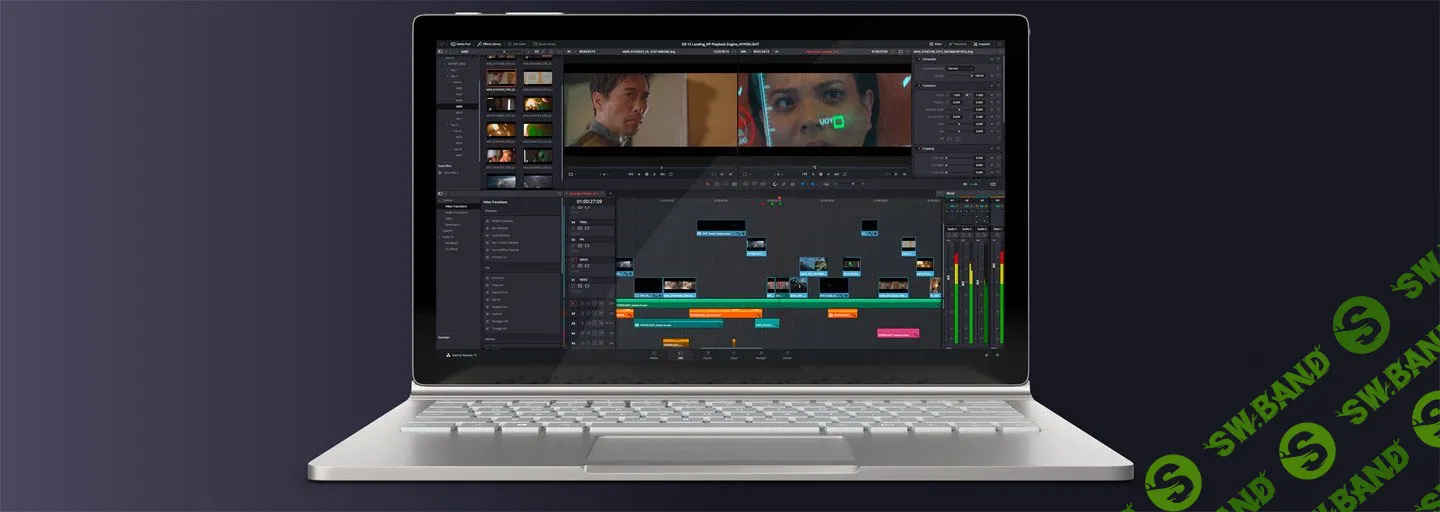The width and height of the screenshot is (1440, 512).
Task: Play the source viewer clip
Action: point(654,174)
